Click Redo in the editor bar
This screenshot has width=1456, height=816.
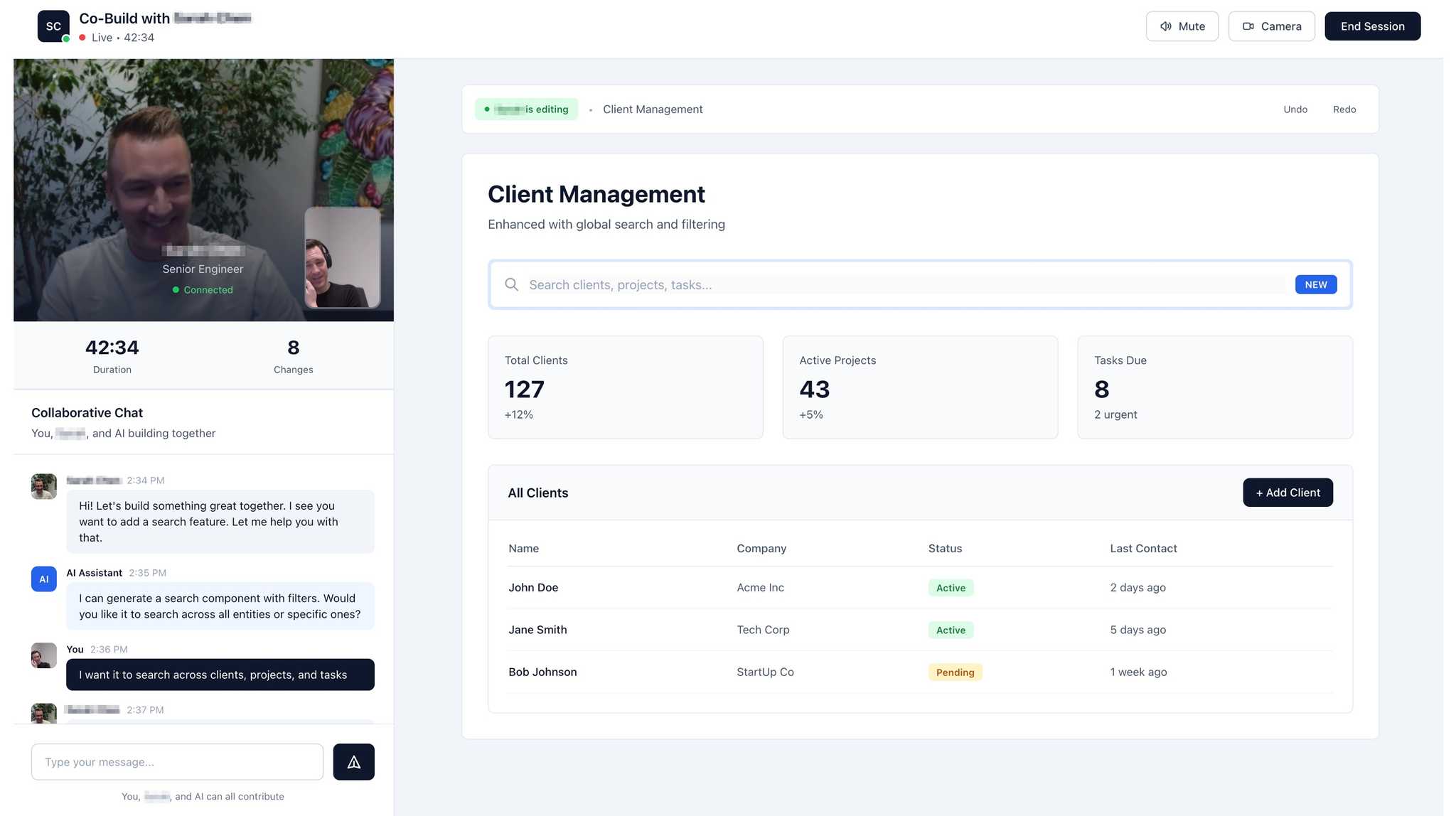(1344, 109)
